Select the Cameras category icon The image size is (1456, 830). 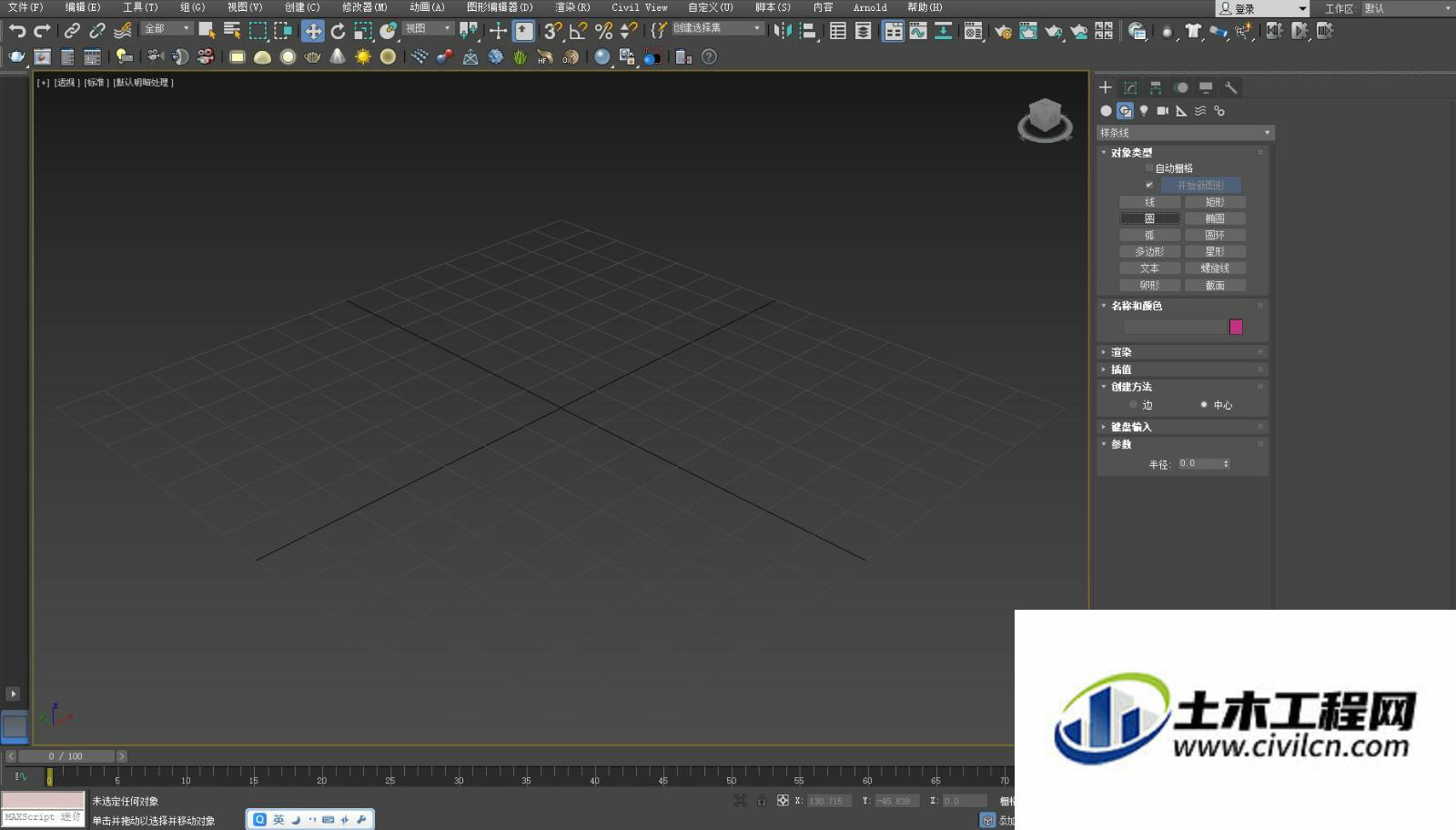point(1162,111)
